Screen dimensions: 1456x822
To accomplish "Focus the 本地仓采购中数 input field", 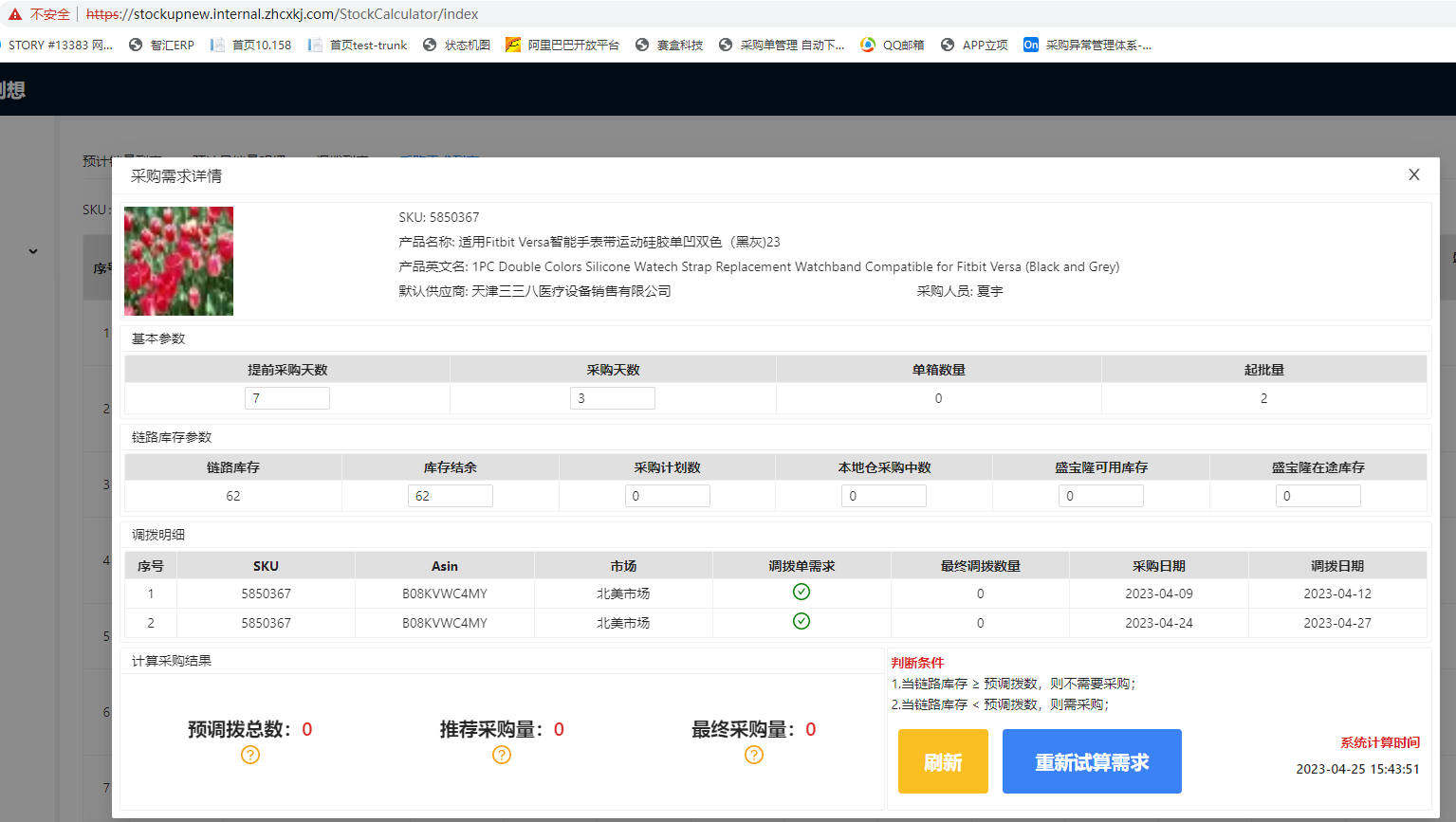I will click(884, 496).
